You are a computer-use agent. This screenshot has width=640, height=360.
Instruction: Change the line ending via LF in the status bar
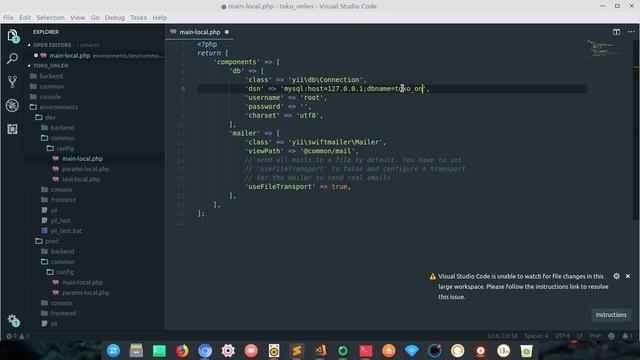tap(580, 336)
